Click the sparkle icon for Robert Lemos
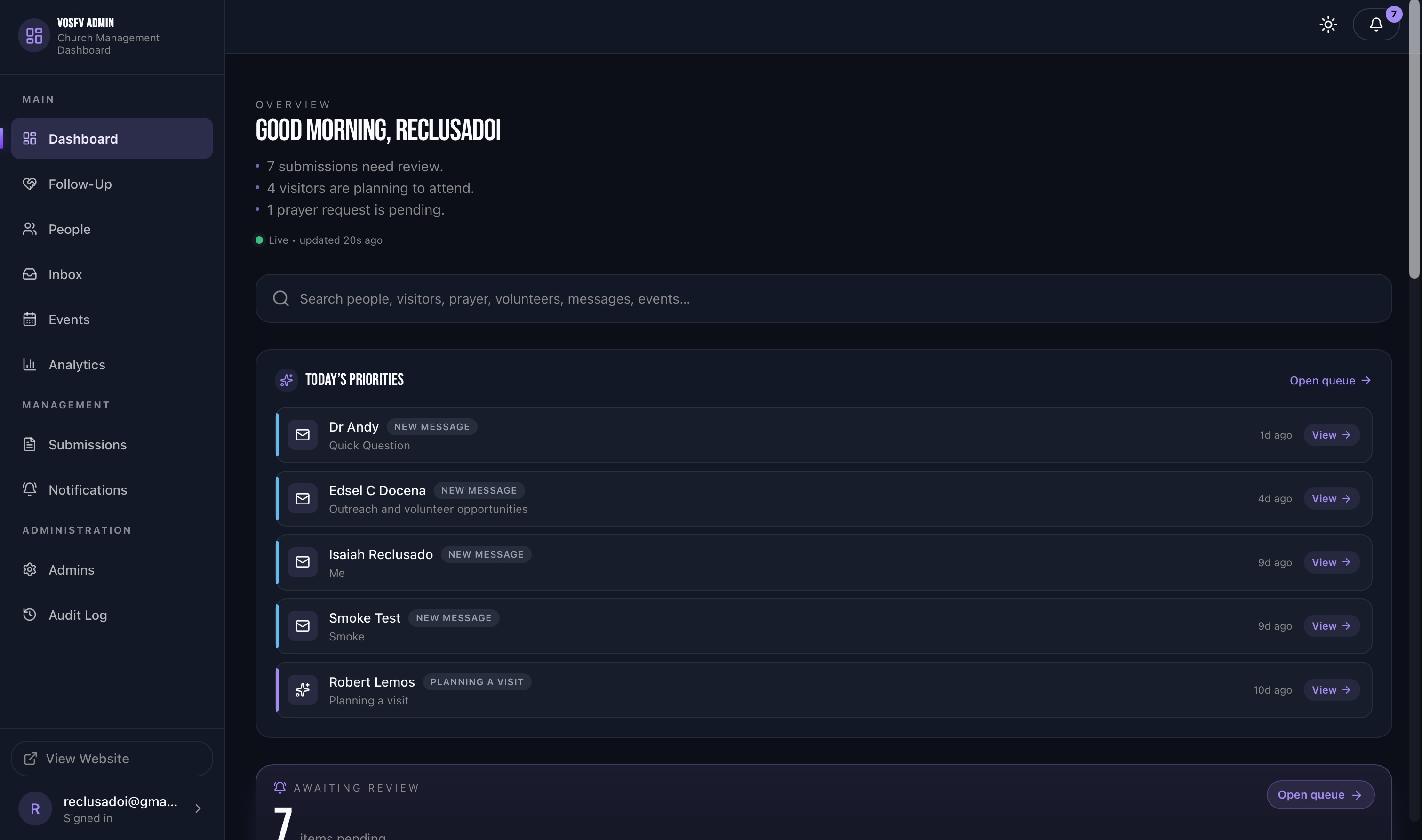 [x=302, y=690]
